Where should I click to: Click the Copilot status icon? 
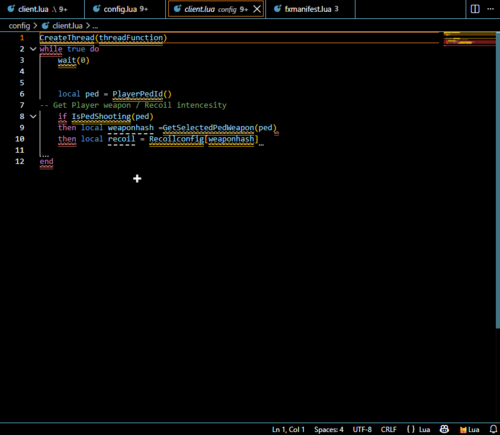tap(444, 429)
